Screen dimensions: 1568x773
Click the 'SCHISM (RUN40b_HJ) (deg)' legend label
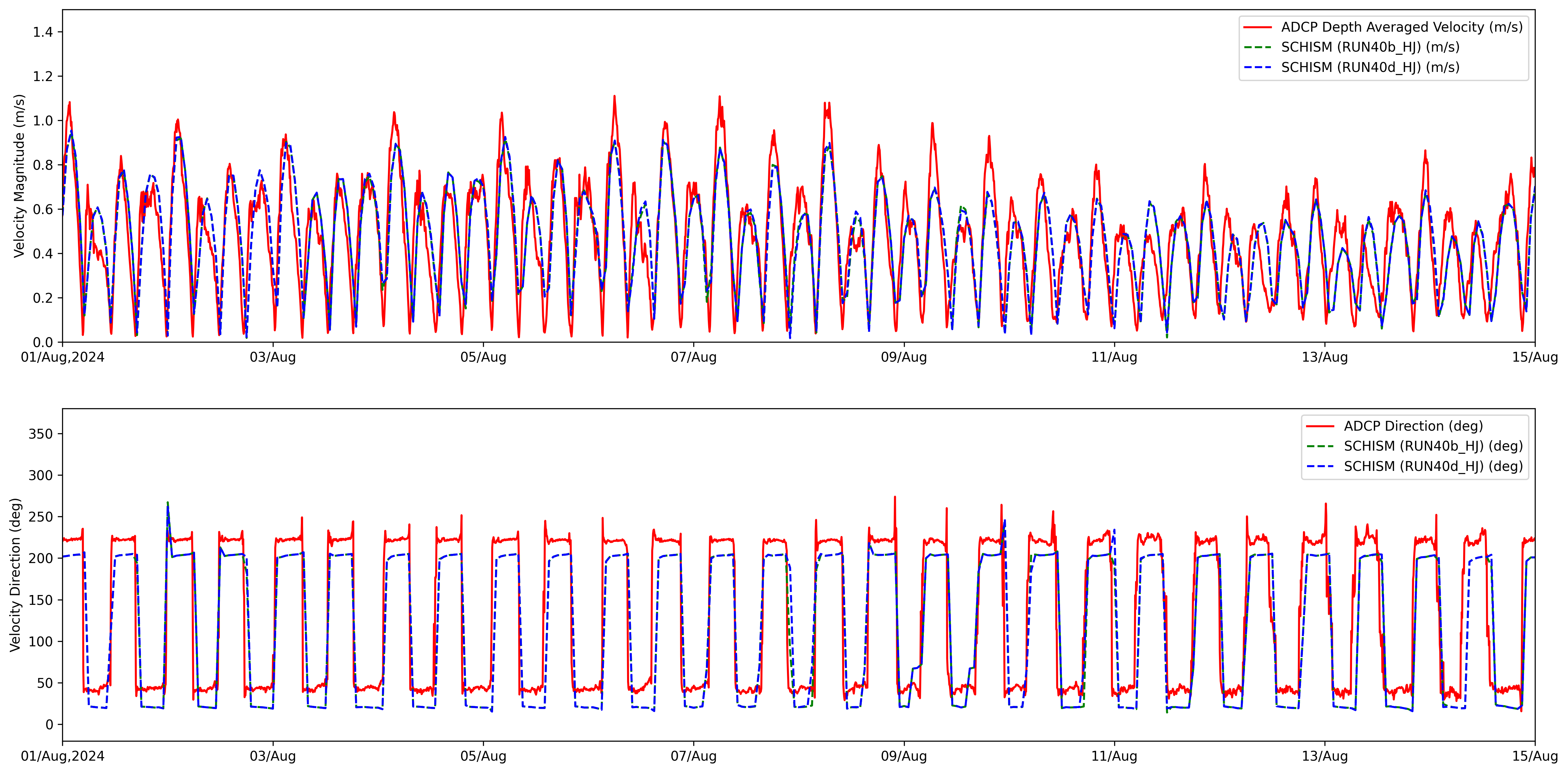tap(1433, 446)
